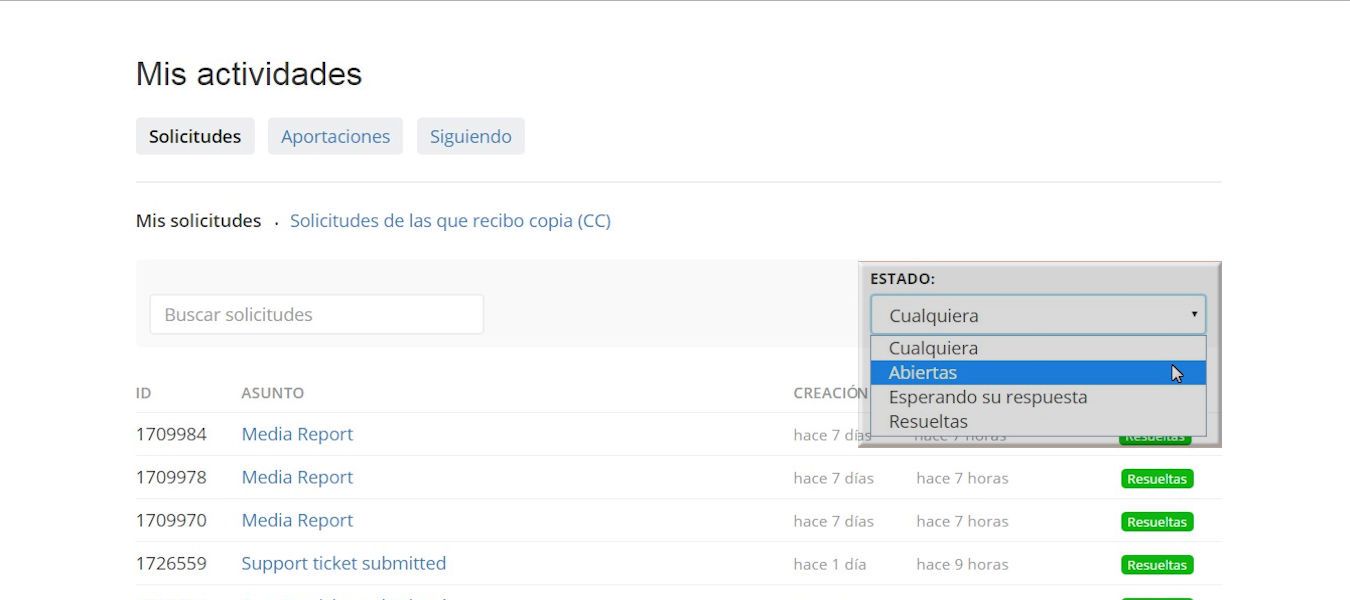Open the Support ticket submitted request
The height and width of the screenshot is (600, 1350).
(344, 563)
